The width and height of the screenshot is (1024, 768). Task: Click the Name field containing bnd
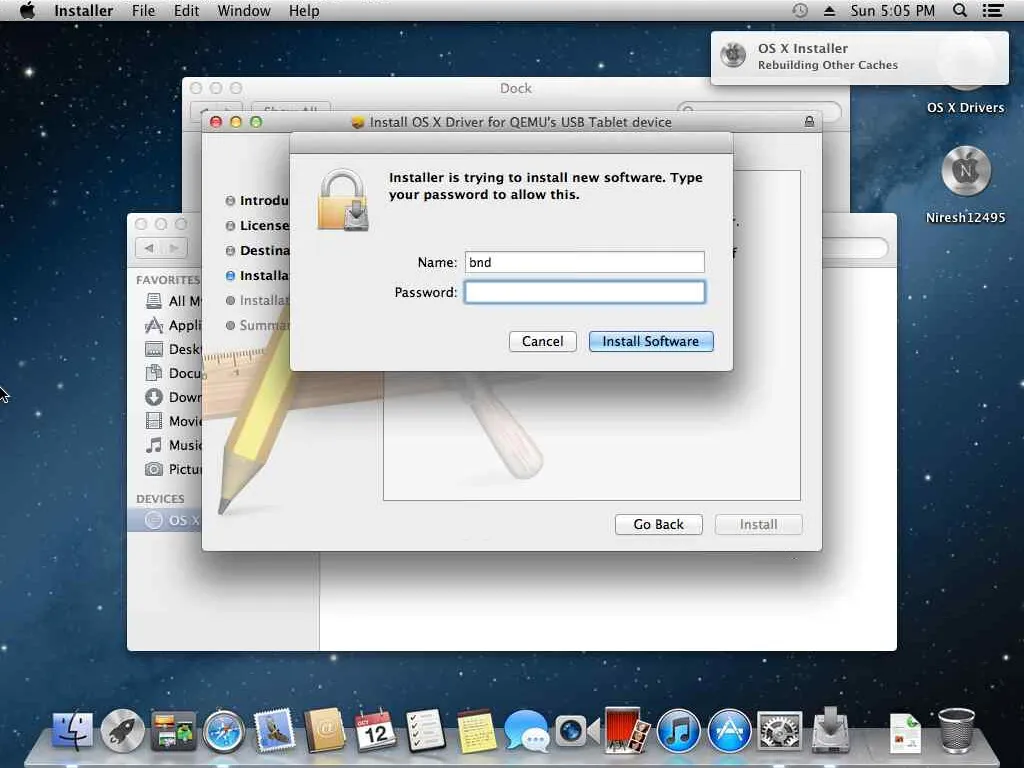tap(584, 262)
